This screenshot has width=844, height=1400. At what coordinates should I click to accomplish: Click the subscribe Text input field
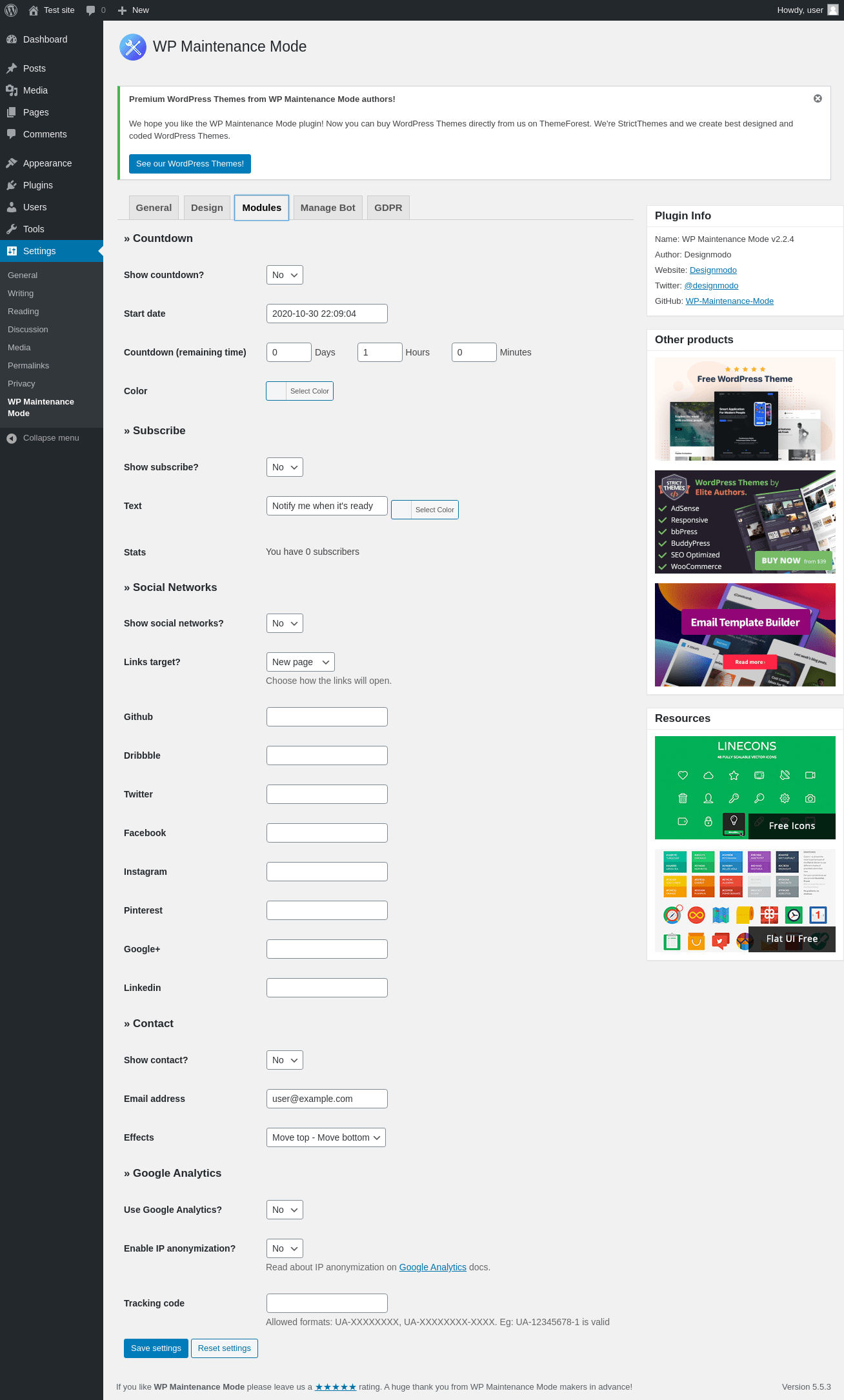327,506
